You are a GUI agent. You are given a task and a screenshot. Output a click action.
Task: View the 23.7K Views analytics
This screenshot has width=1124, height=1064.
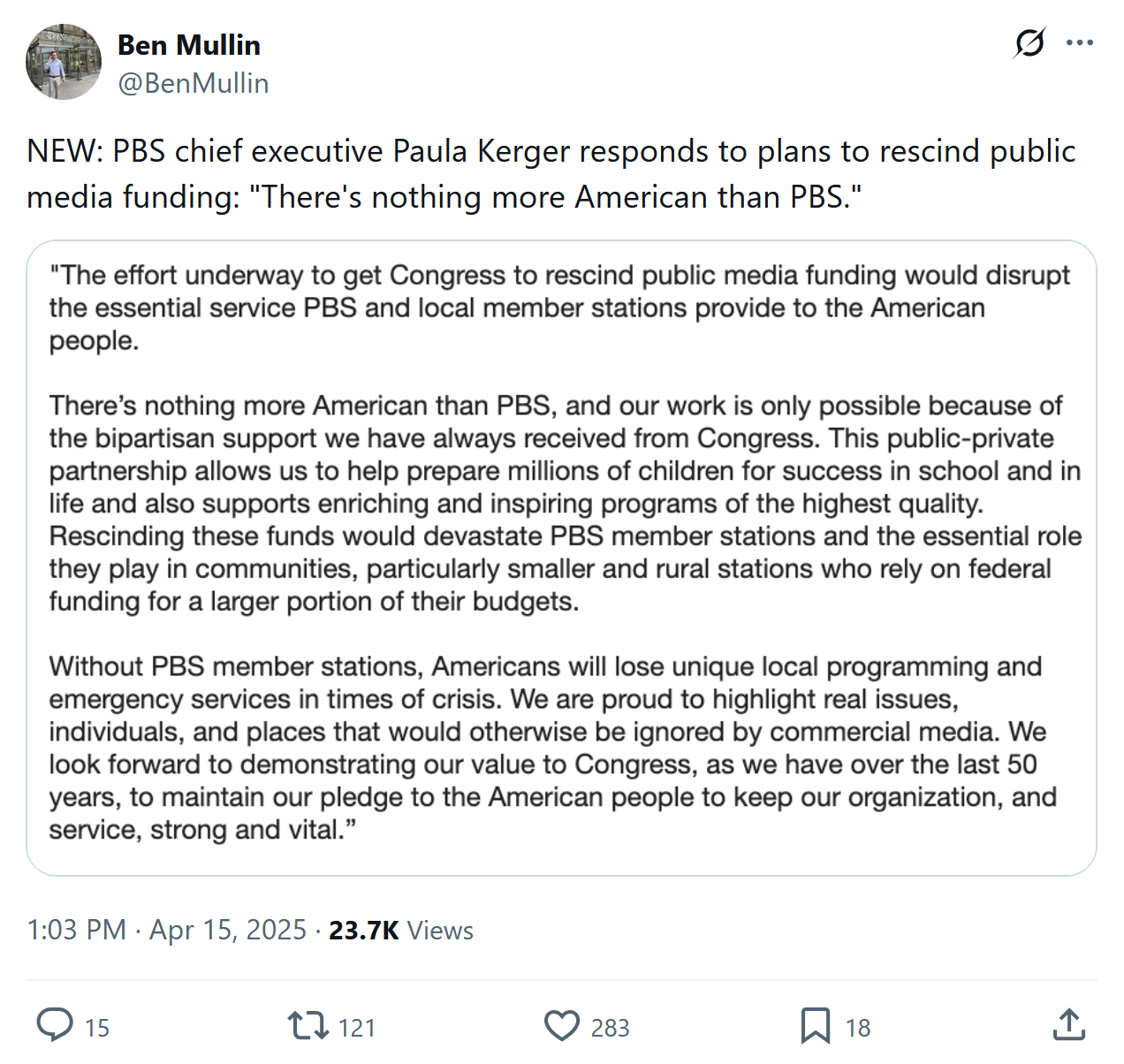click(363, 930)
